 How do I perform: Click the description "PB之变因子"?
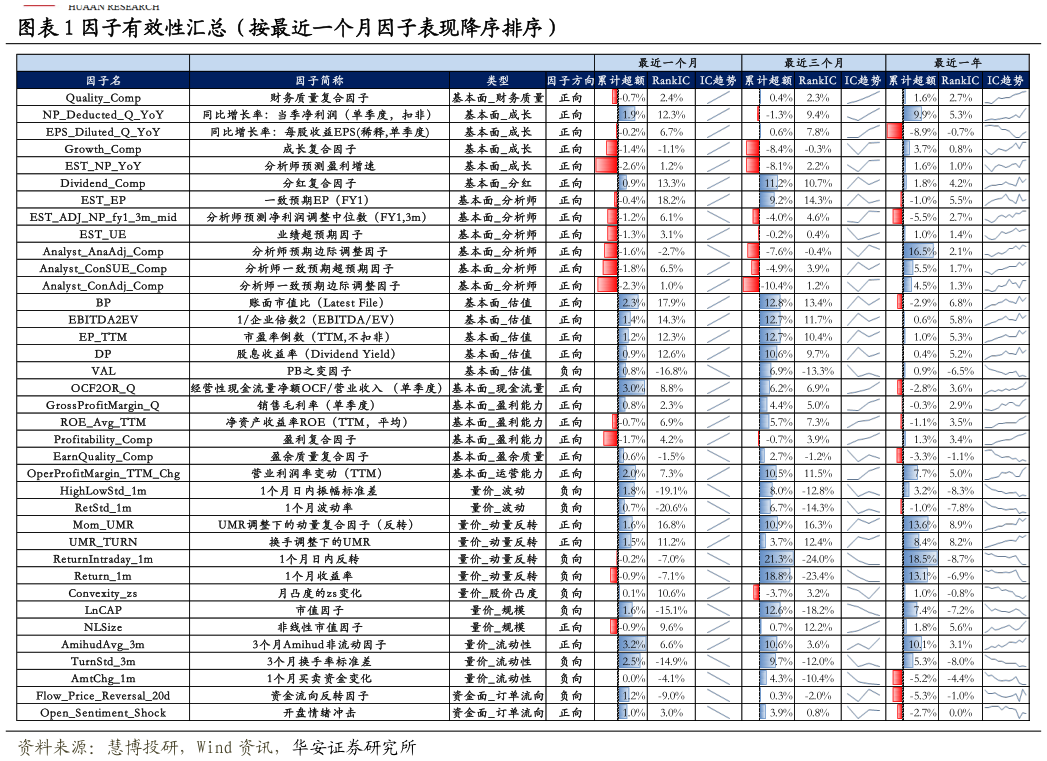[x=319, y=371]
